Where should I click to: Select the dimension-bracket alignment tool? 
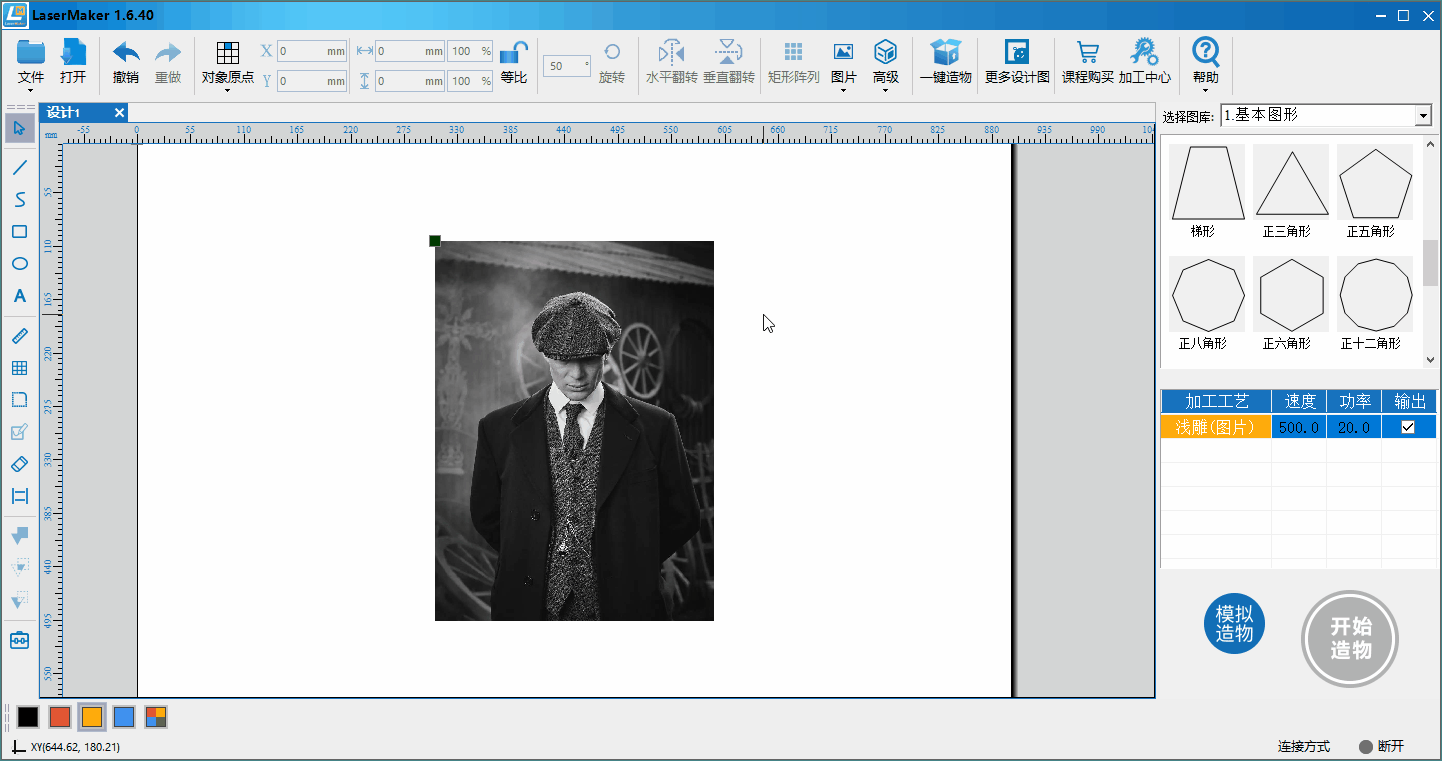click(x=20, y=496)
